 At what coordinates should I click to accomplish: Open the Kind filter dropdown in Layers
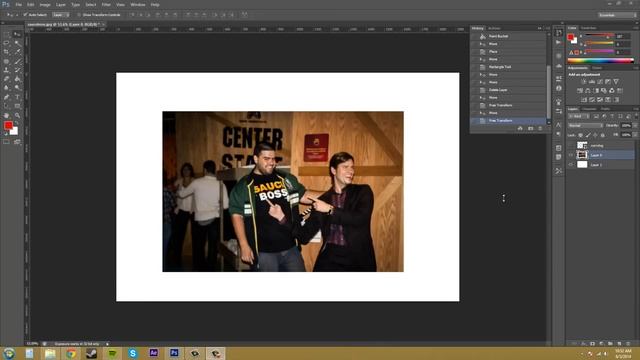pyautogui.click(x=579, y=117)
